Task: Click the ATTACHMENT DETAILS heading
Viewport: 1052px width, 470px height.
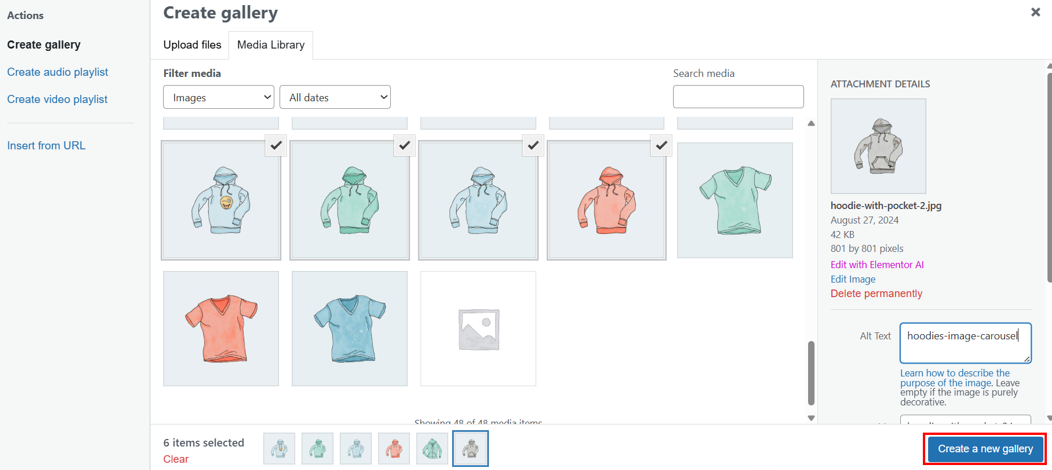Action: pos(880,84)
